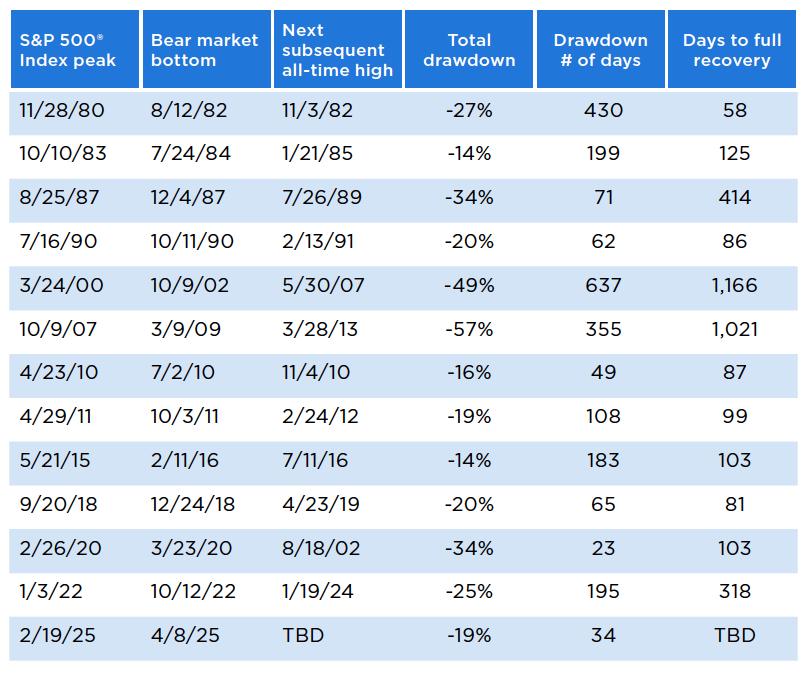Select the "Total drawdown" column header
This screenshot has width=812, height=674.
469,50
